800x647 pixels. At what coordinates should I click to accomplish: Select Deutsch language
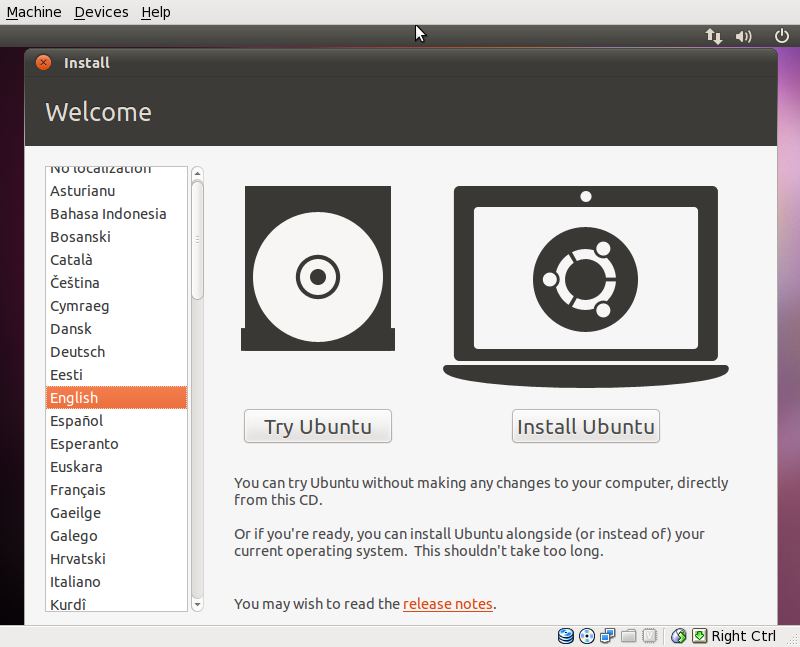coord(116,352)
